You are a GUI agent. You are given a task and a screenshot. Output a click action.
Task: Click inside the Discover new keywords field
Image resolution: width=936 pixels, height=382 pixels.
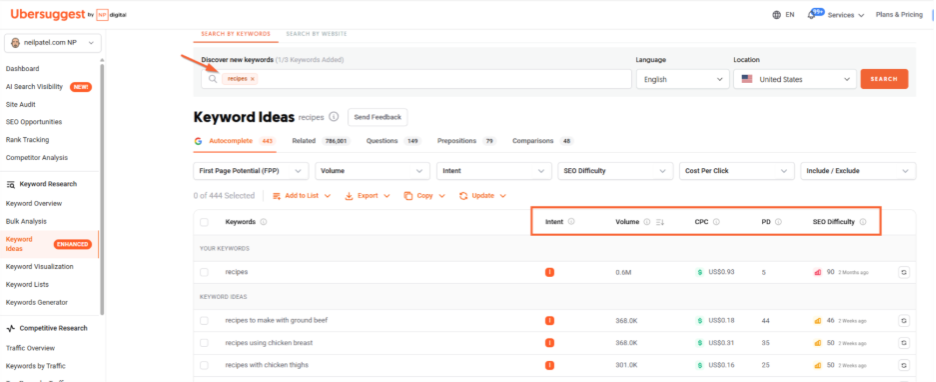416,79
